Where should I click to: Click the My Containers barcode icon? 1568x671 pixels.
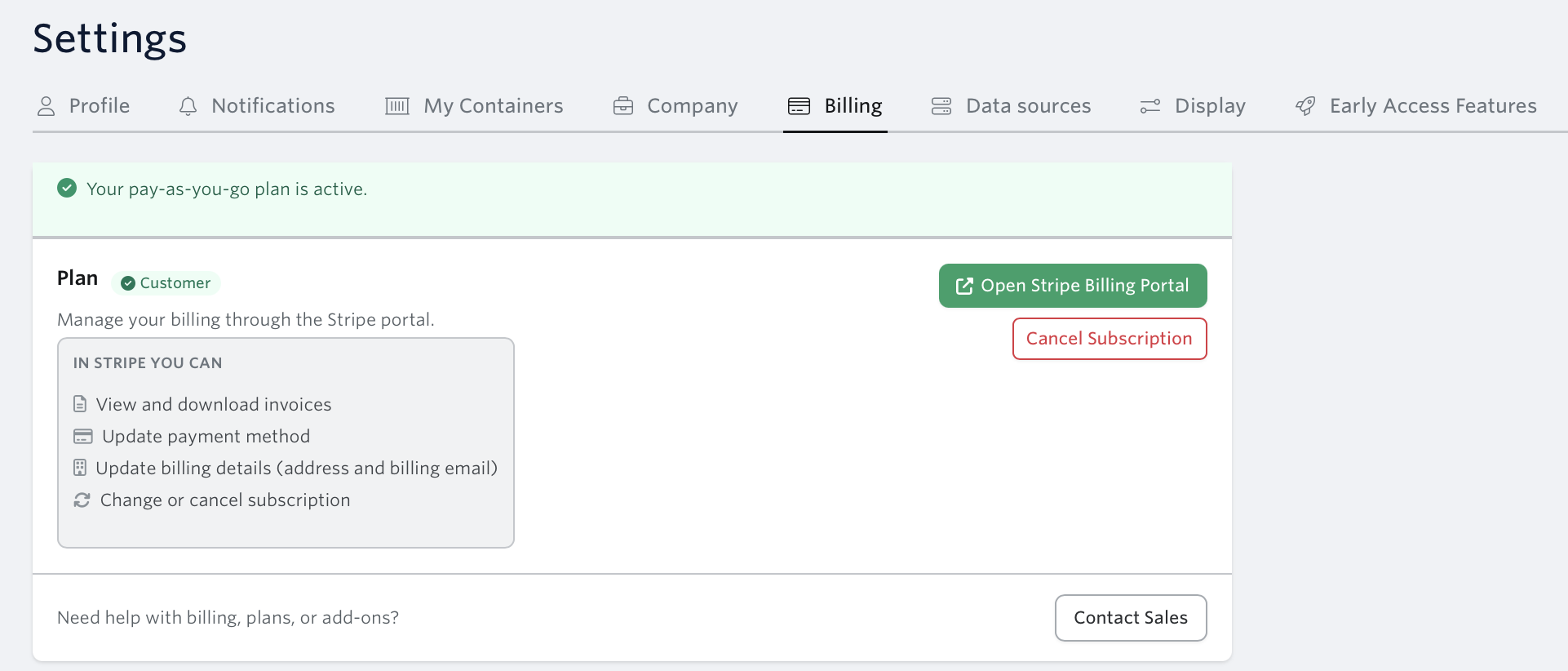pos(397,106)
